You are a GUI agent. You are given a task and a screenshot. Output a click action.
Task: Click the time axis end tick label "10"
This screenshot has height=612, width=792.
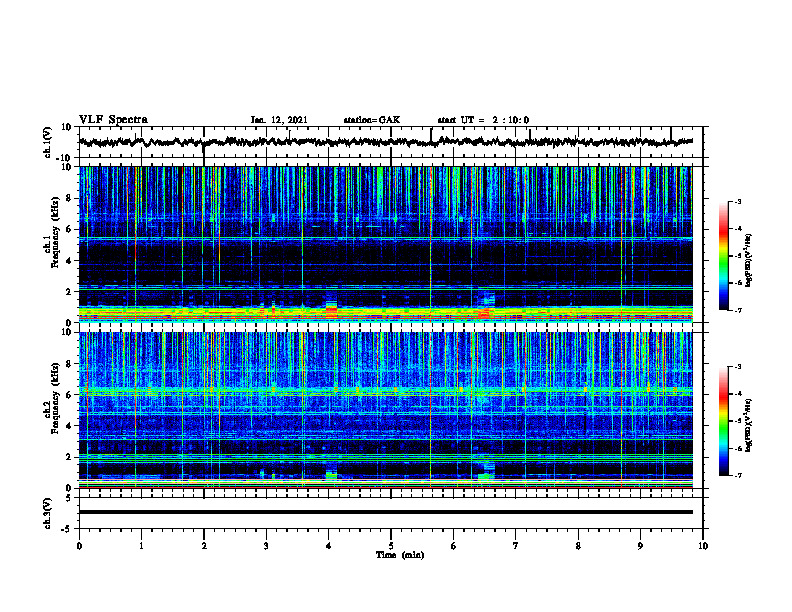coord(703,546)
